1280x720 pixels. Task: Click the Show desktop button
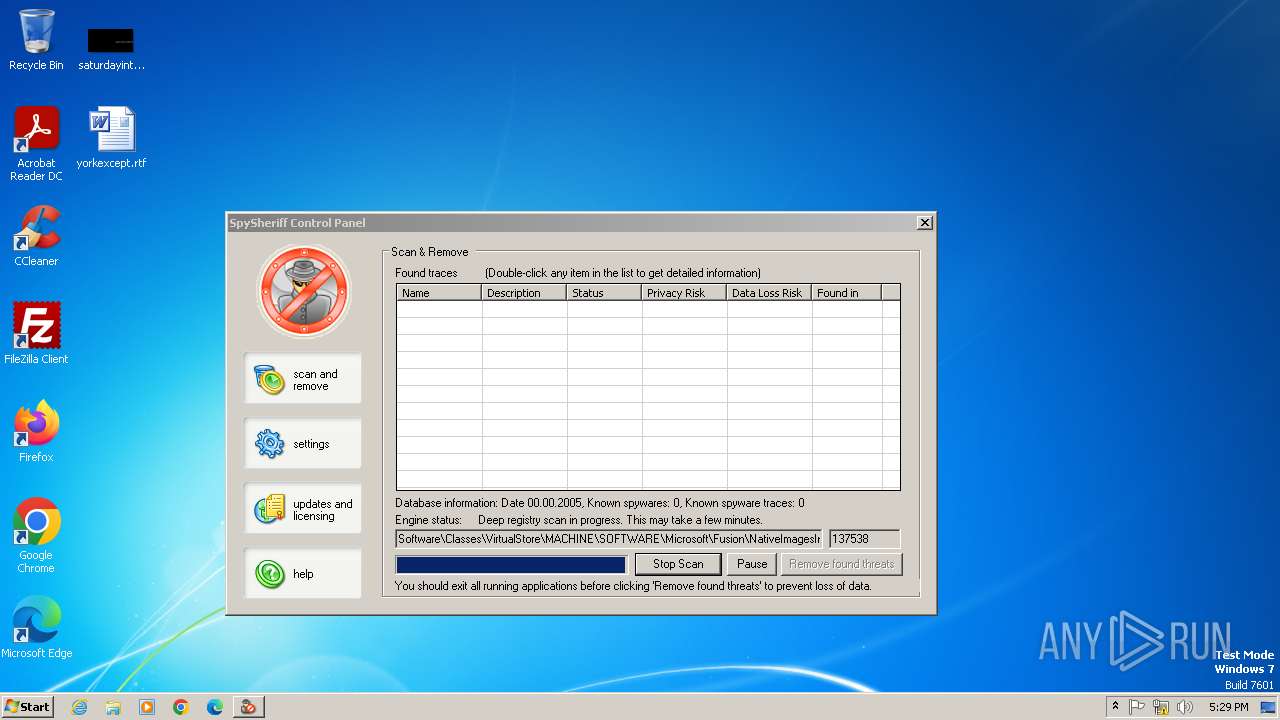[x=1270, y=707]
